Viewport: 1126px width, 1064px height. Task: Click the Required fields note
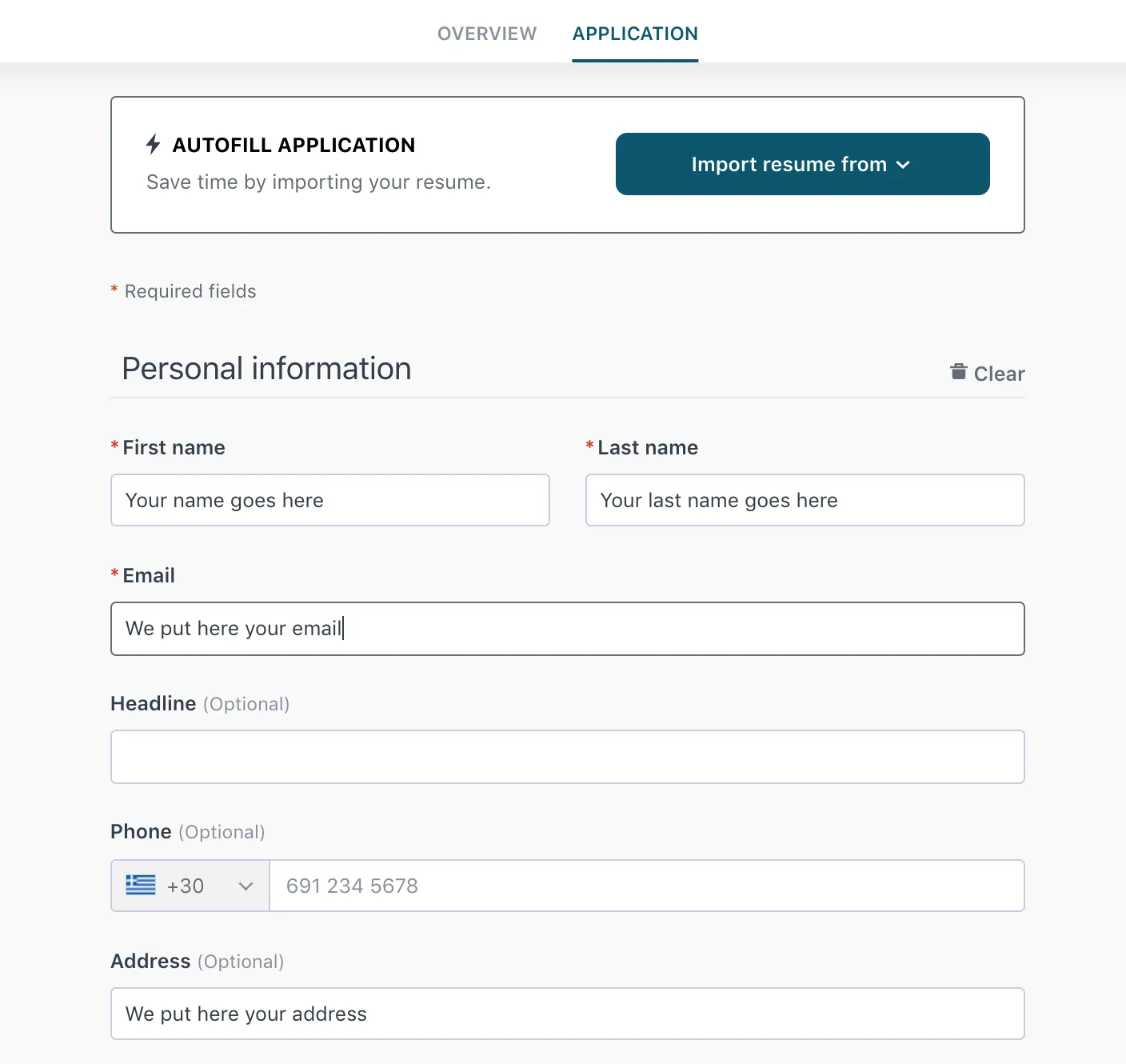[x=190, y=291]
